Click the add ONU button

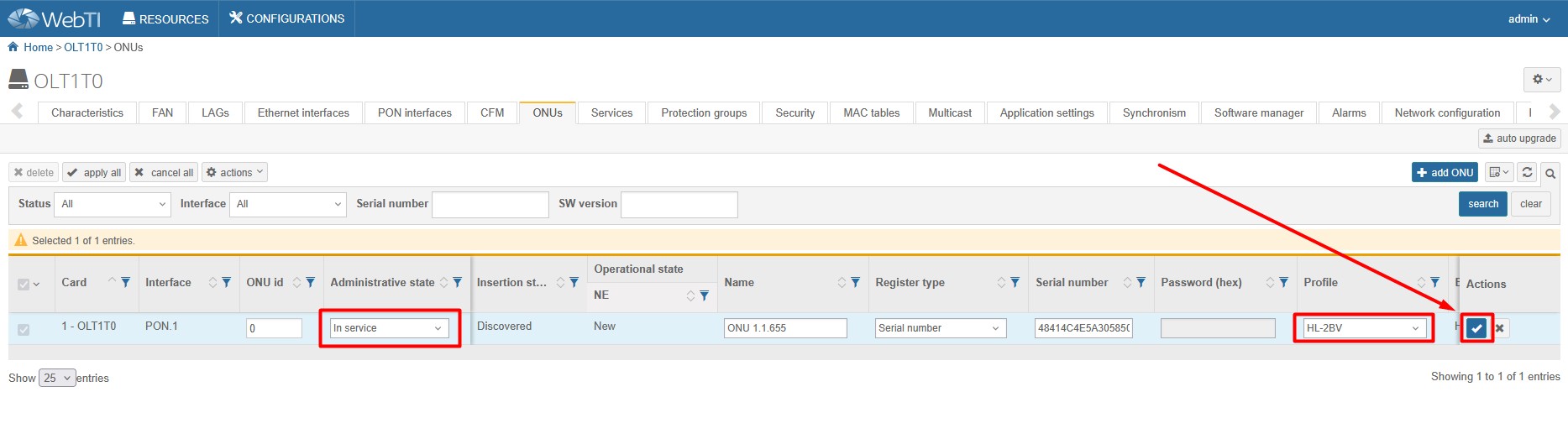click(1445, 173)
